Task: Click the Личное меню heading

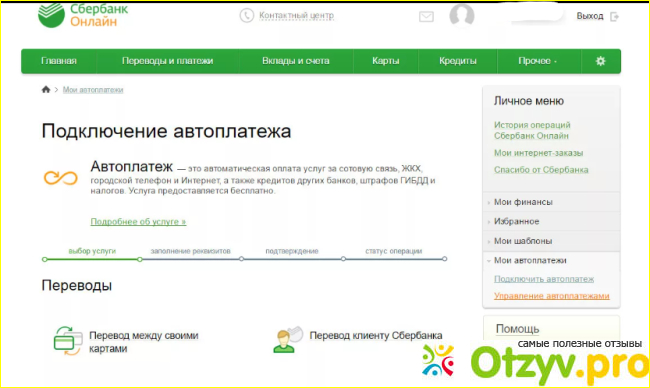Action: coord(529,101)
